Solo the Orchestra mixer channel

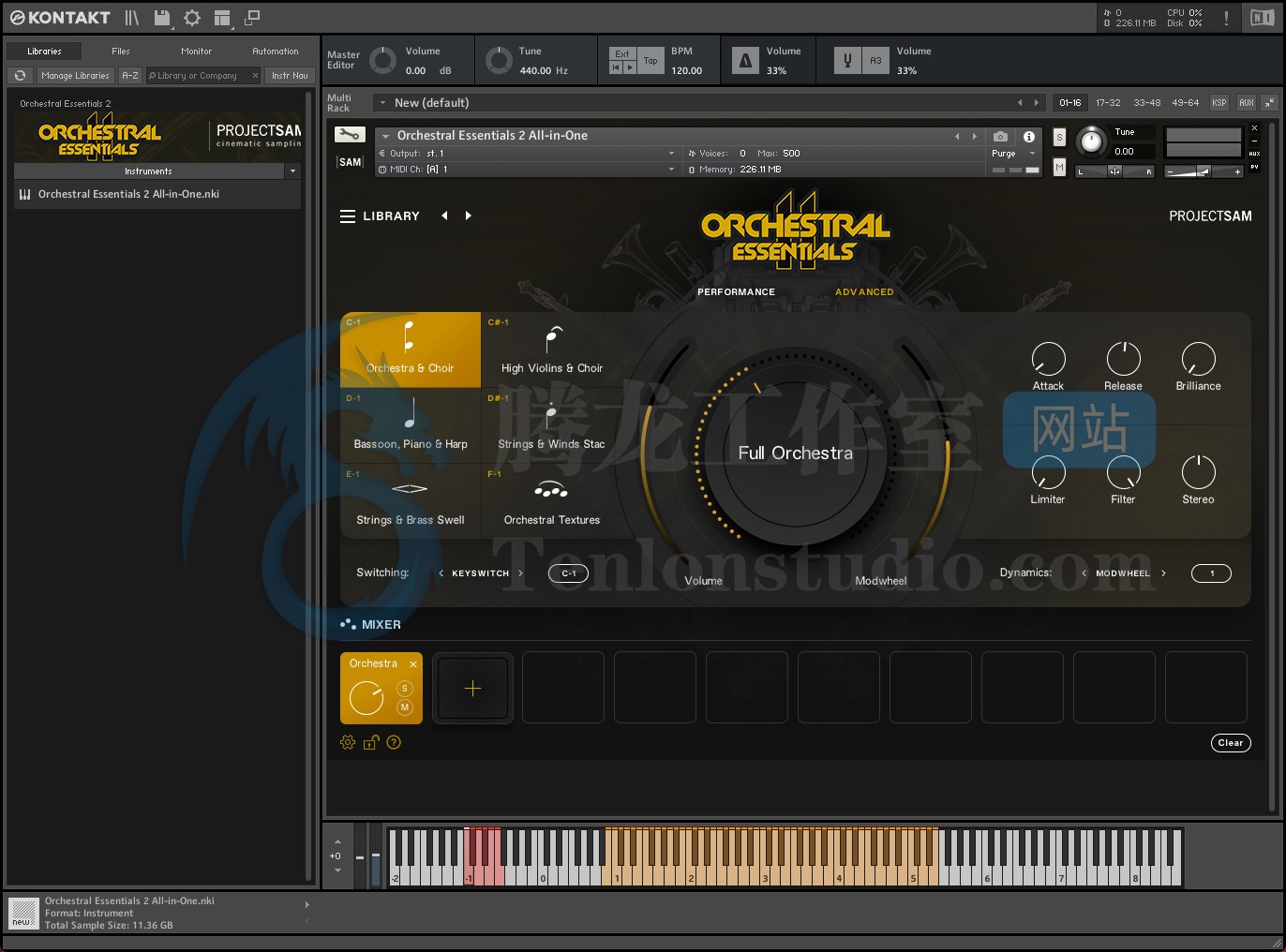click(x=405, y=689)
